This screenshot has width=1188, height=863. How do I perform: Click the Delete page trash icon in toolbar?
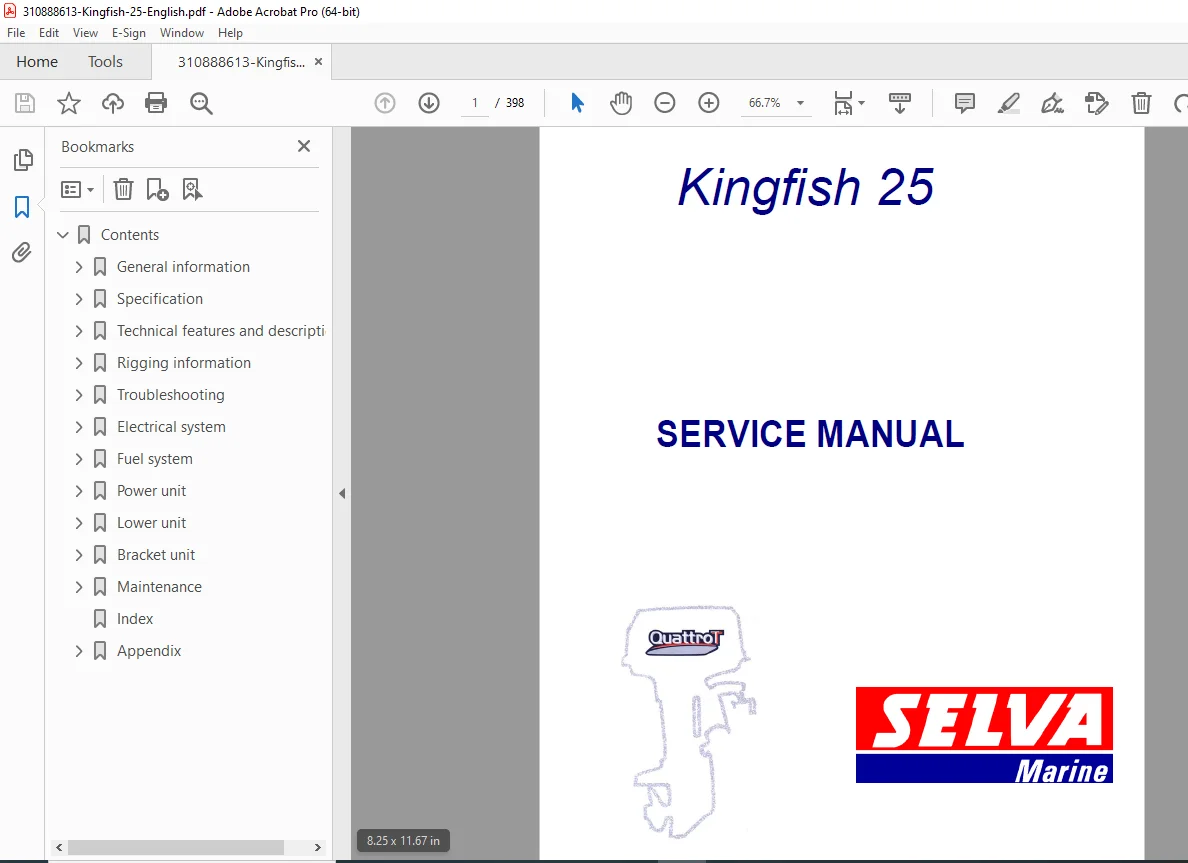(x=1141, y=103)
